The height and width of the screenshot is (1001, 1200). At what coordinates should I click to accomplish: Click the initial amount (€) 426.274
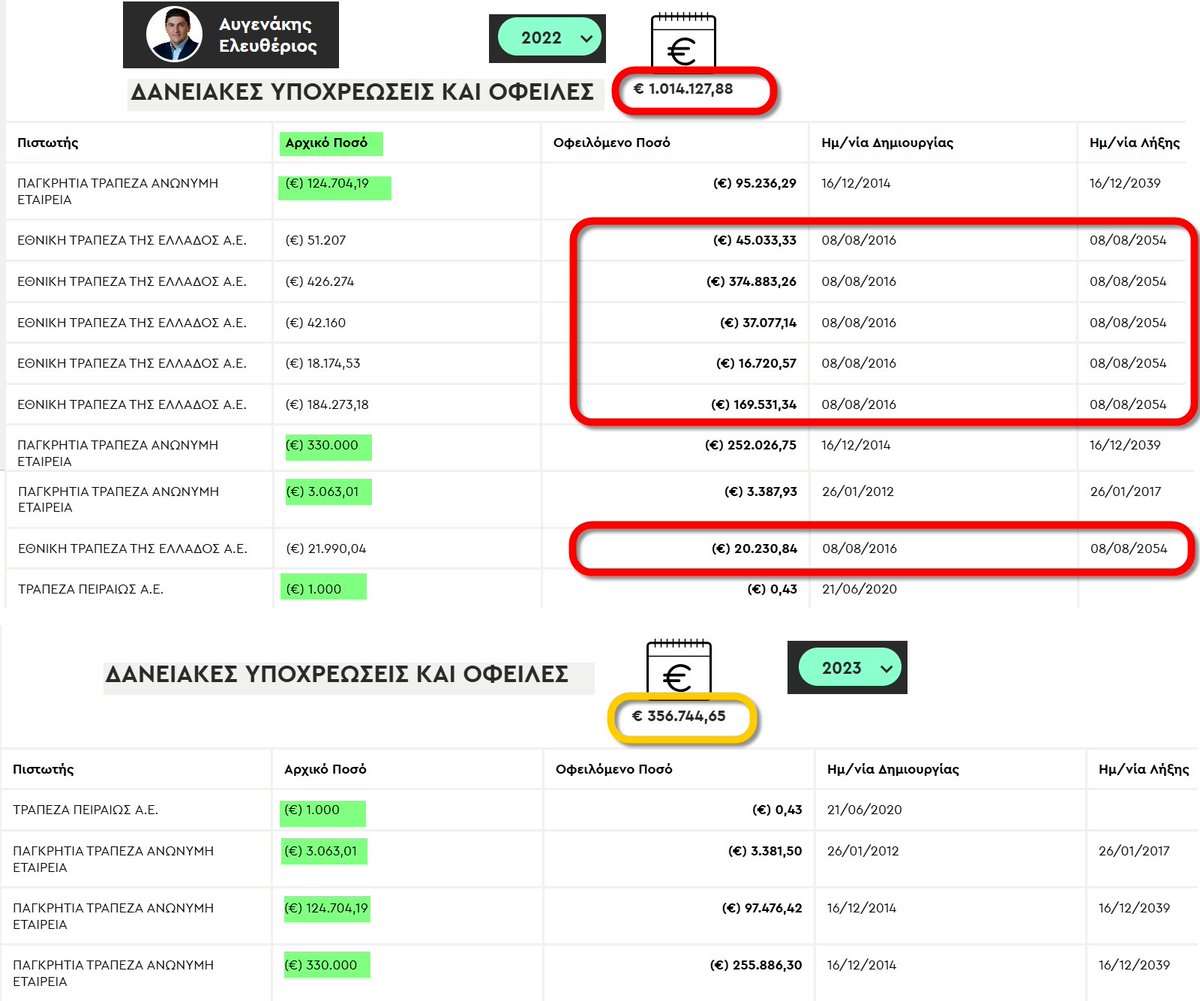tap(322, 282)
